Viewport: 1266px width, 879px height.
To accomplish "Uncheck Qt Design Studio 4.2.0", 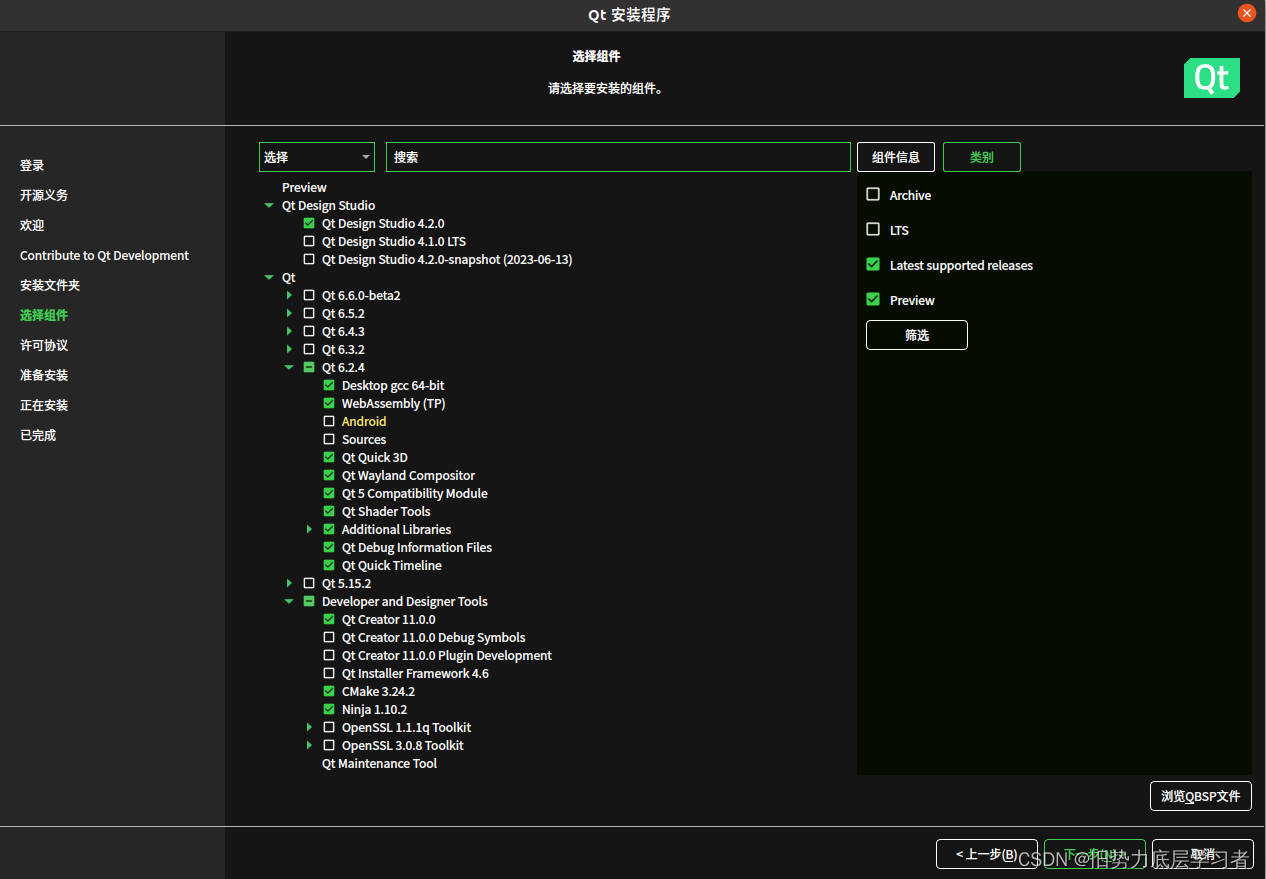I will [x=309, y=224].
